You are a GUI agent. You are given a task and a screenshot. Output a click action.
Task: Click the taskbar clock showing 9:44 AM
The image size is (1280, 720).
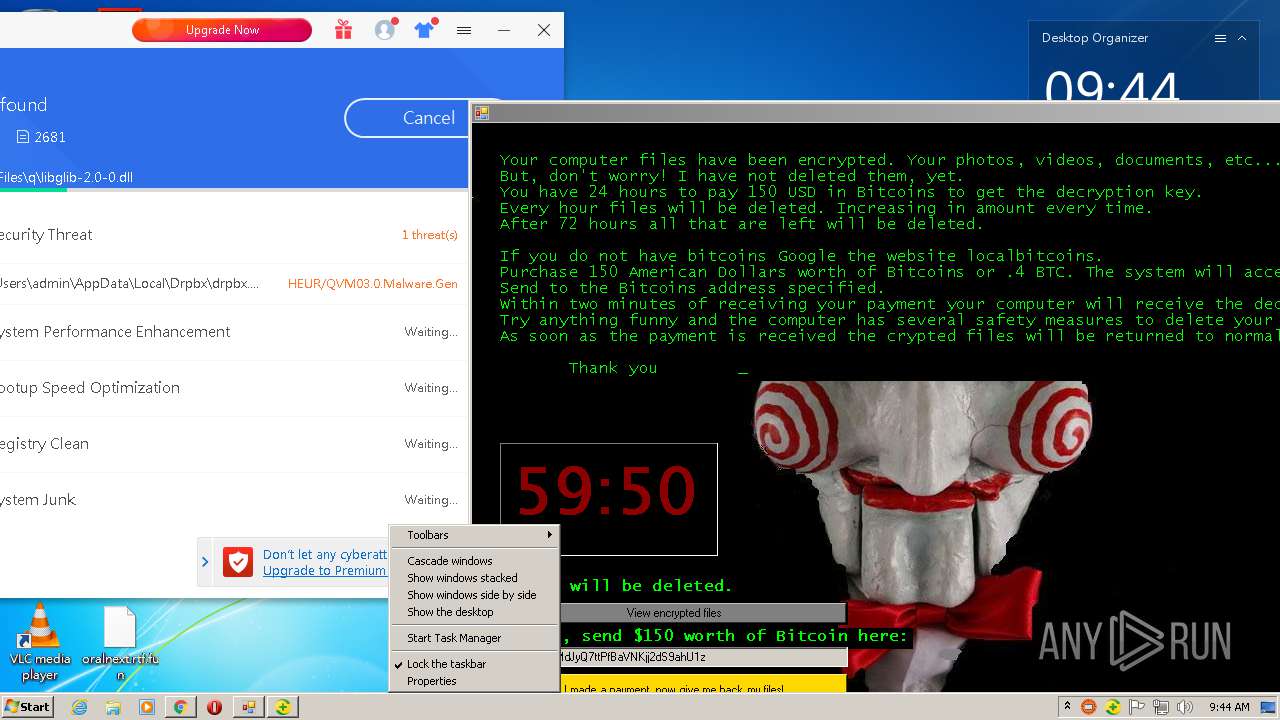click(1229, 707)
